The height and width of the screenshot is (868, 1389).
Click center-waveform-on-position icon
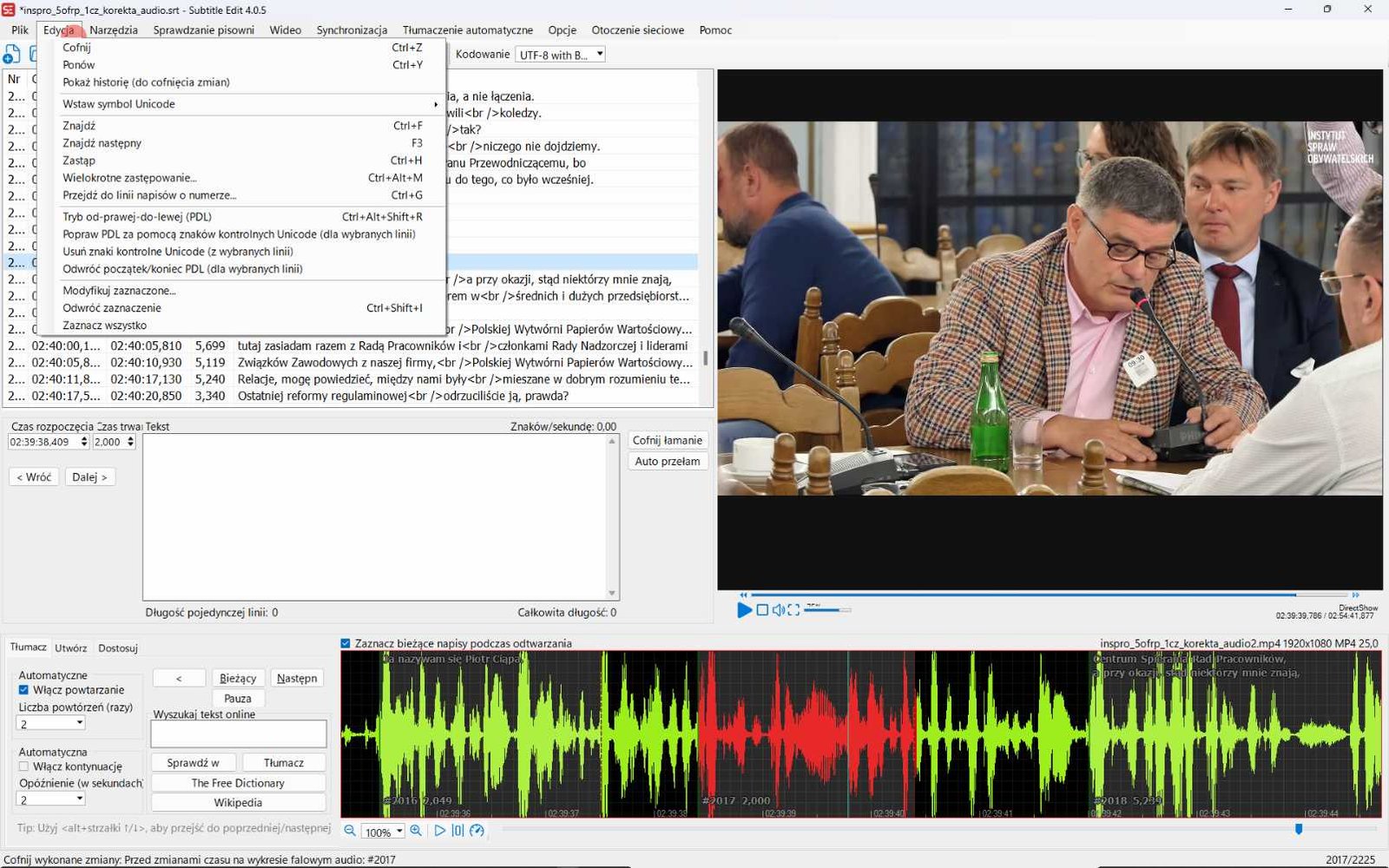458,831
